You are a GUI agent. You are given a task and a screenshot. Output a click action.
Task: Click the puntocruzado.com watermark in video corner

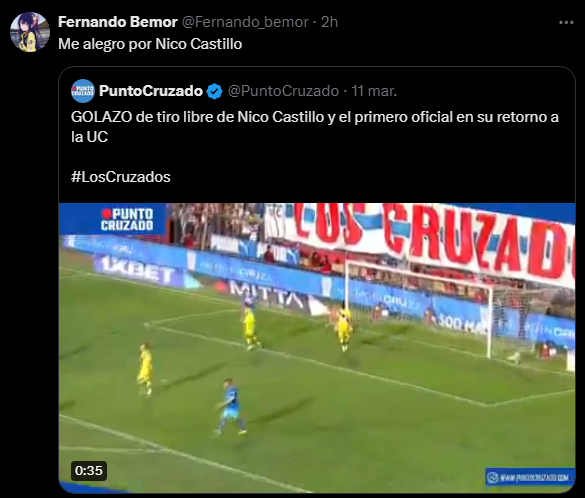530,477
